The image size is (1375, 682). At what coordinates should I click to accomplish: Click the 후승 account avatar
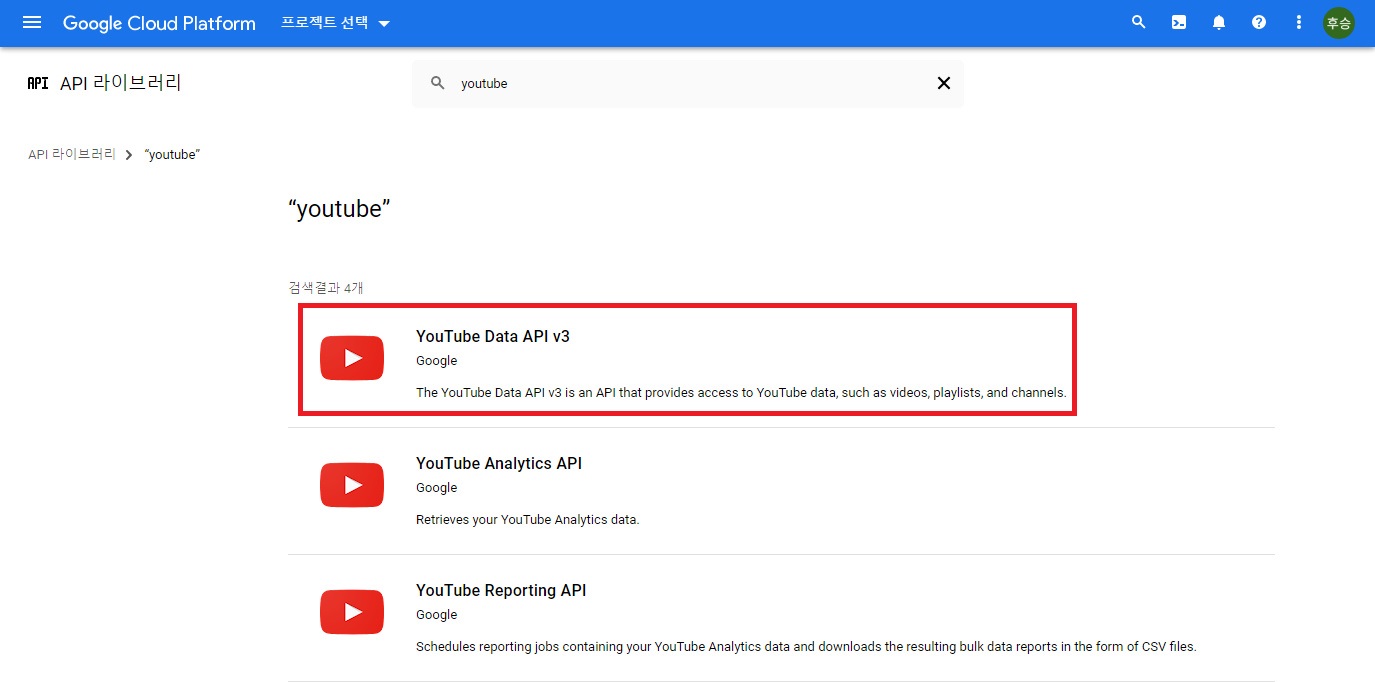pos(1339,23)
